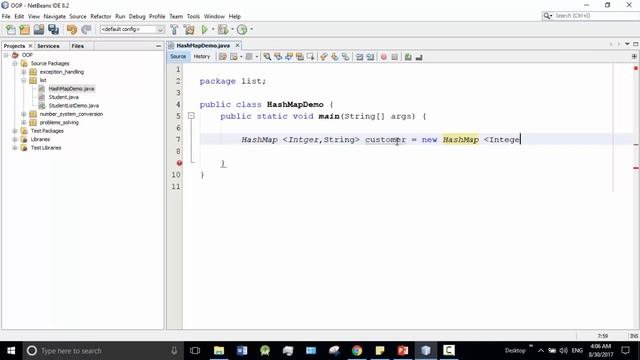Open the Profile Project dropdown arrow
640x360 pixels.
(251, 29)
